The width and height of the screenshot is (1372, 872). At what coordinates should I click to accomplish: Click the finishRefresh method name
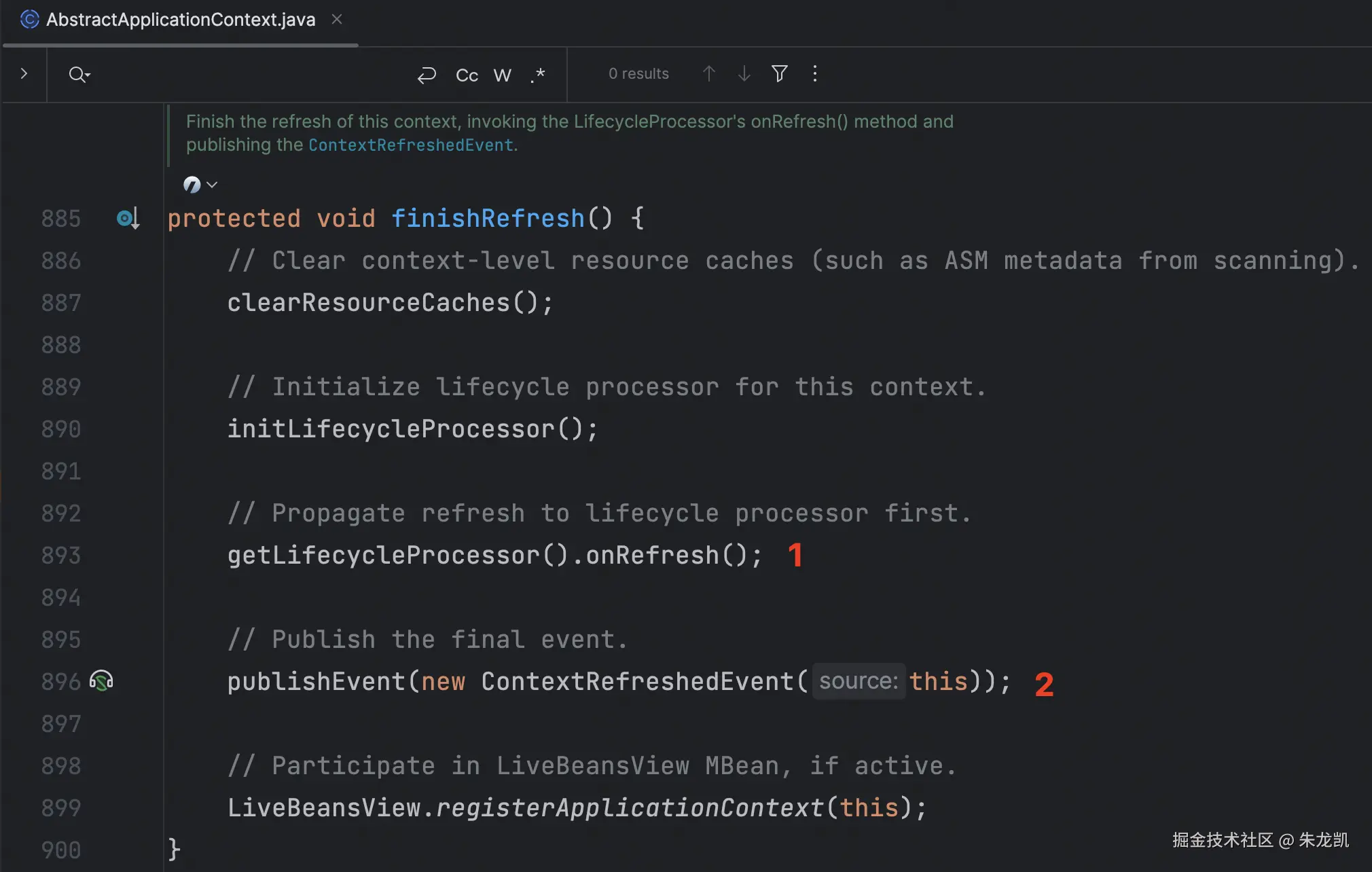click(487, 218)
